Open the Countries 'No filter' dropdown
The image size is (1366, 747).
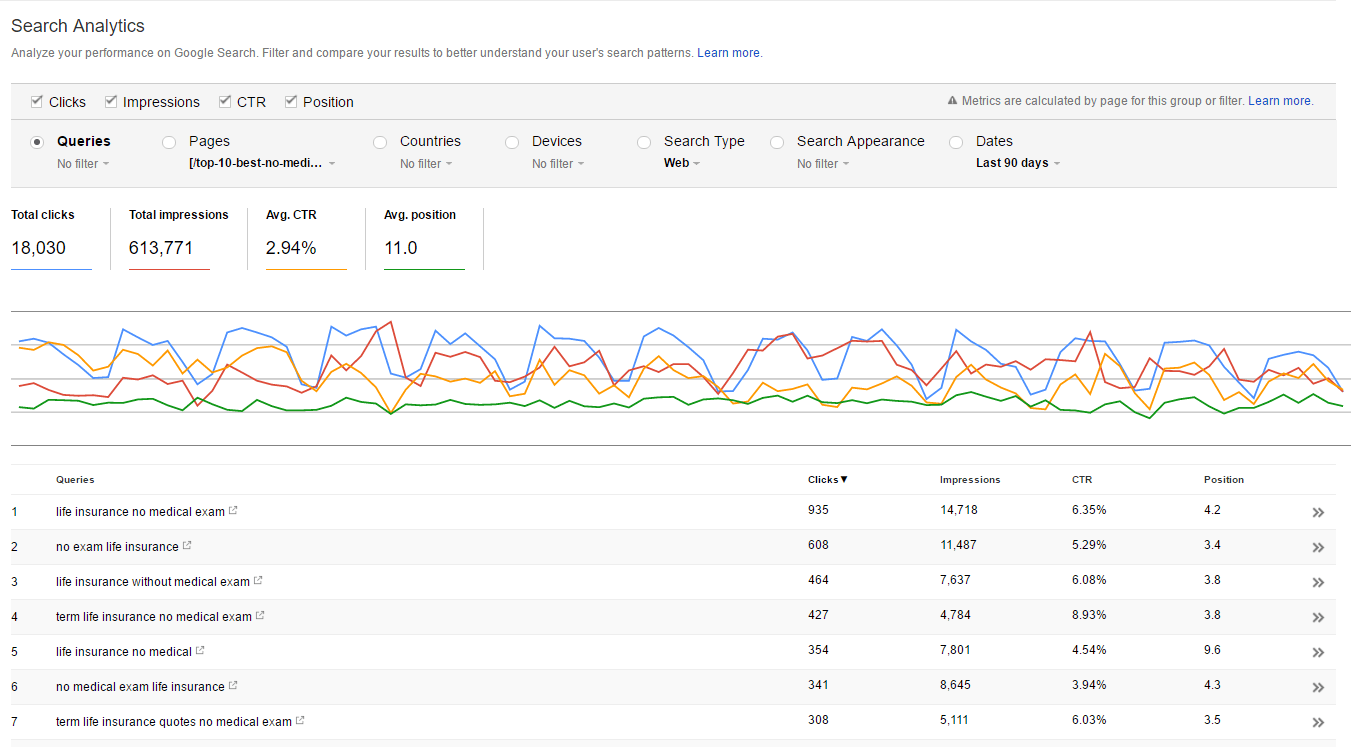(426, 164)
